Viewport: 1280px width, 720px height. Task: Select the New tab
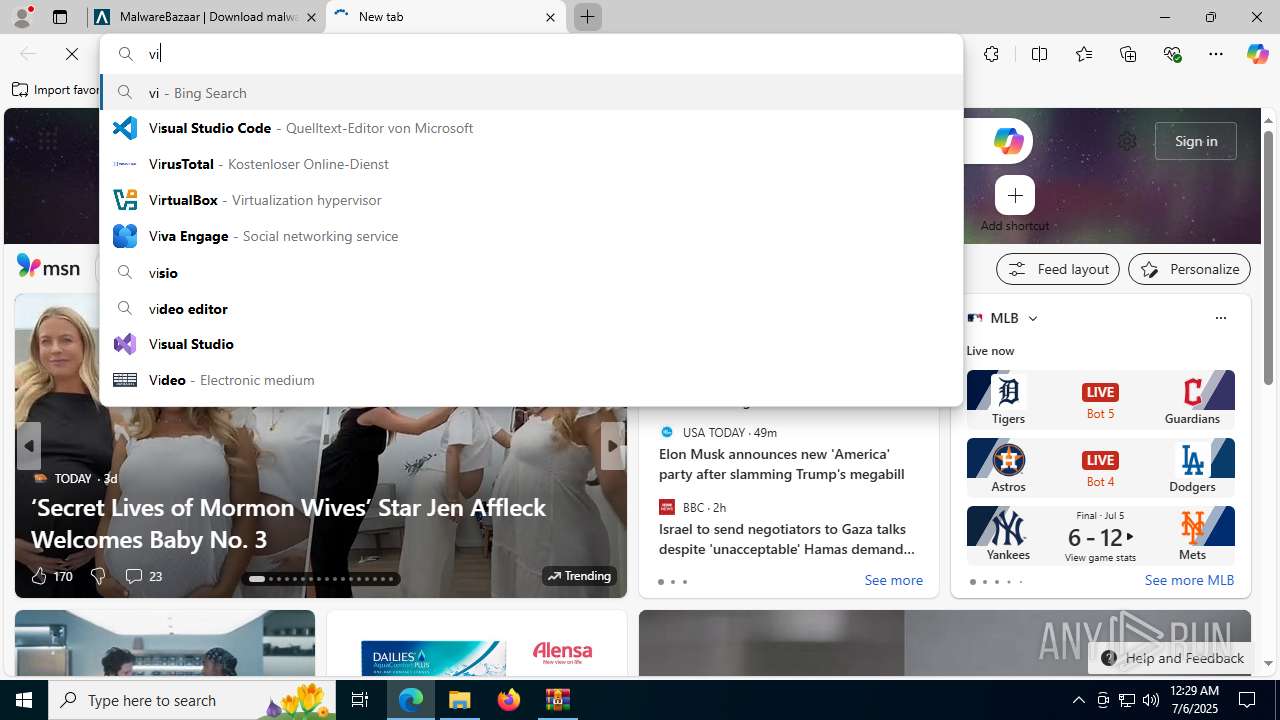(446, 17)
